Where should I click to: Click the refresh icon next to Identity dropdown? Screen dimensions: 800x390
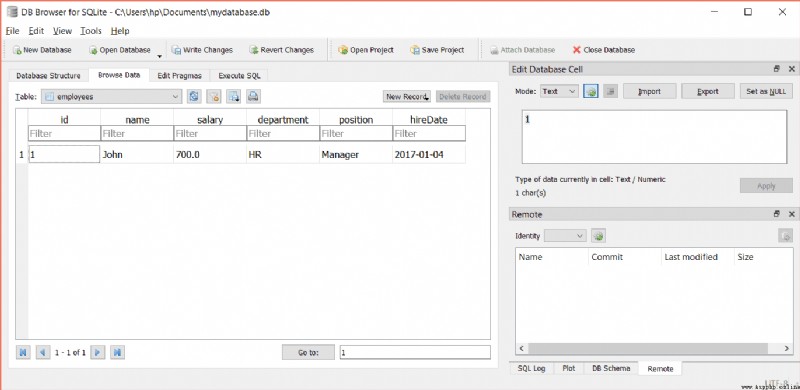tap(598, 236)
